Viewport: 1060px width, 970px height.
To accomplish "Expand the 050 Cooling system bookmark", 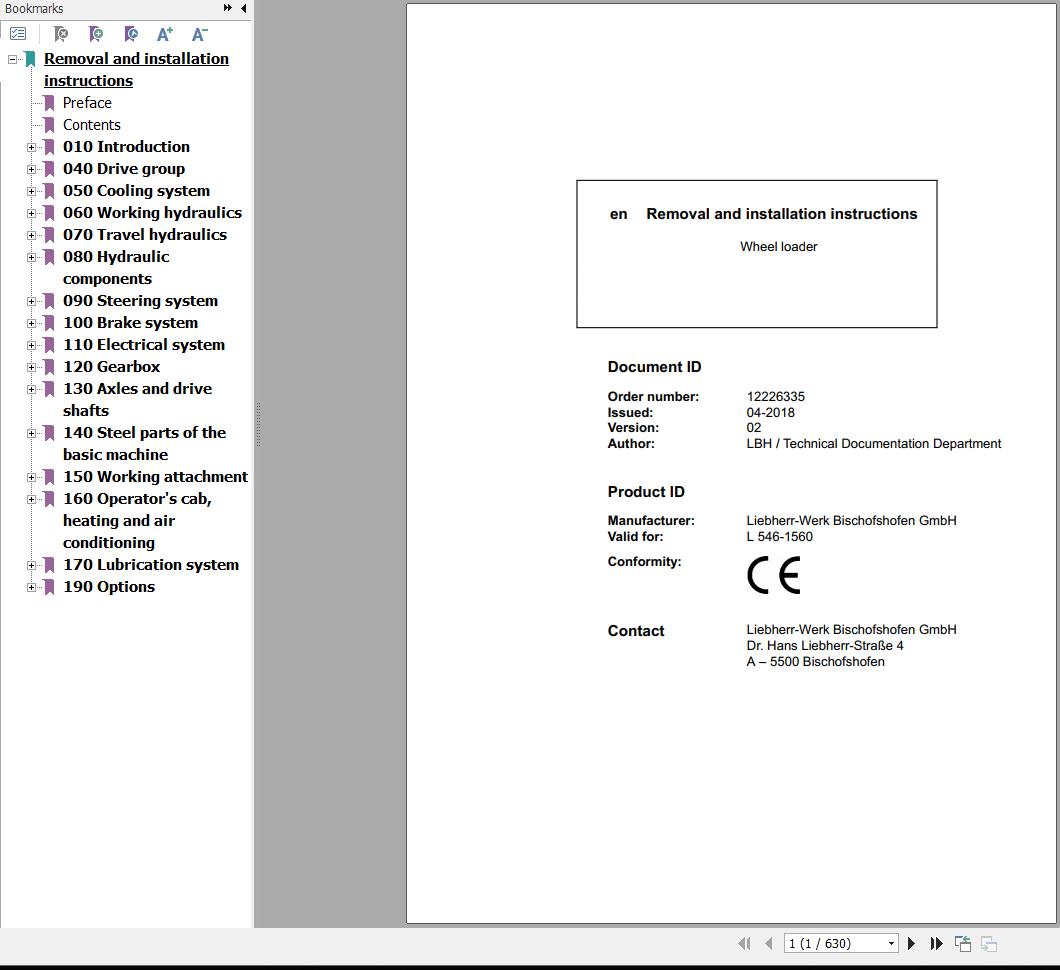I will point(31,191).
